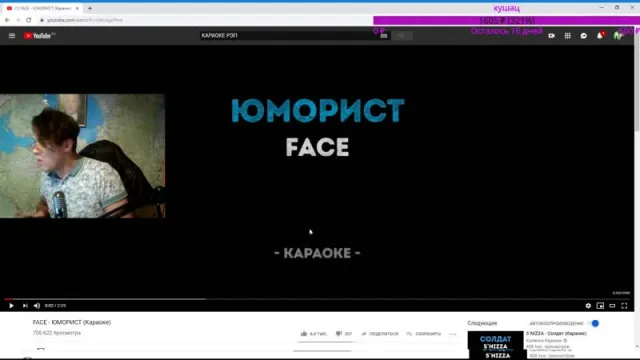Like the video with thumbs up
The height and width of the screenshot is (360, 640).
click(x=304, y=333)
